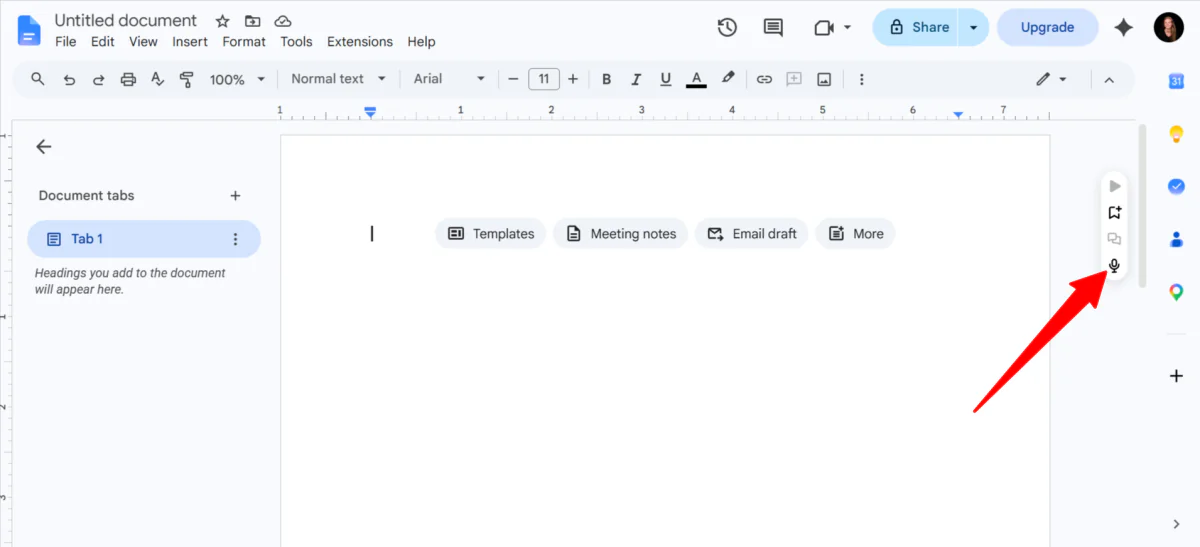Viewport: 1200px width, 547px height.
Task: Click the voice typing microphone icon
Action: pos(1114,266)
